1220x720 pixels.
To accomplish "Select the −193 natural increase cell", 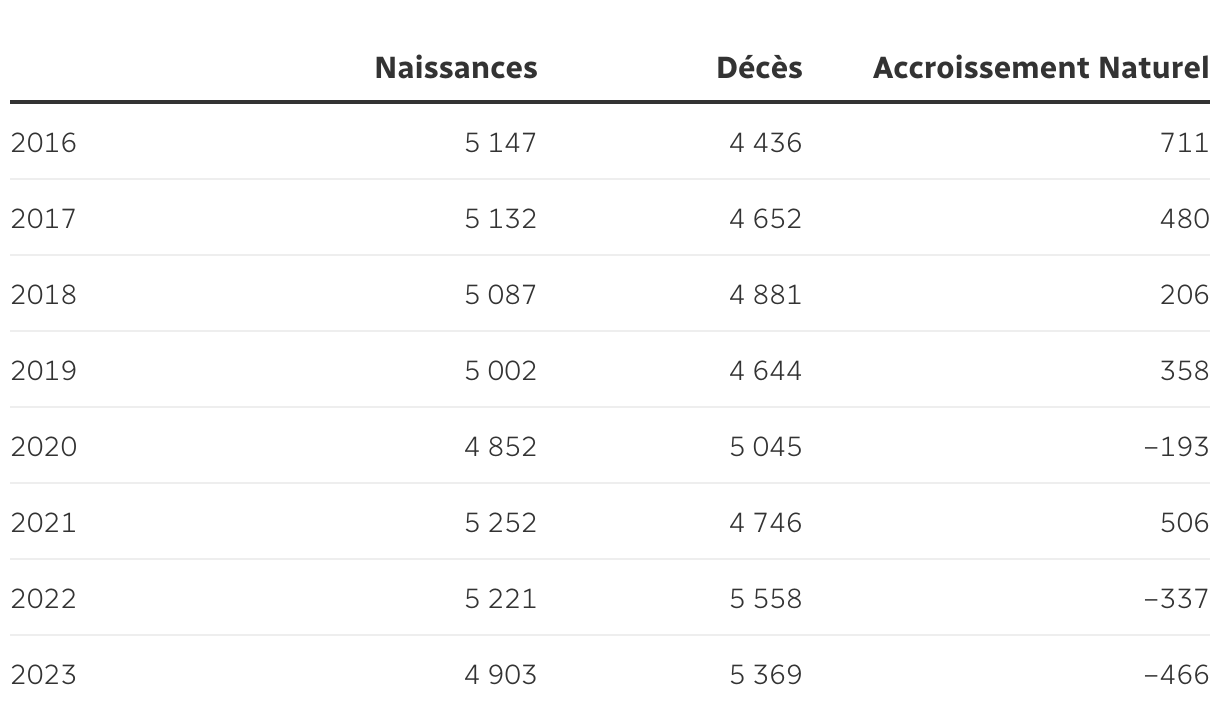I will click(x=1176, y=447).
